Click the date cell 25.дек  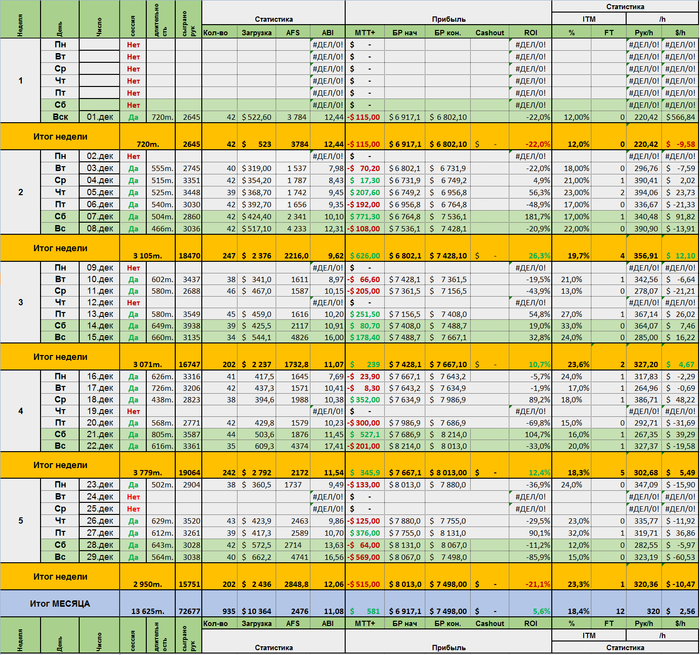point(100,509)
